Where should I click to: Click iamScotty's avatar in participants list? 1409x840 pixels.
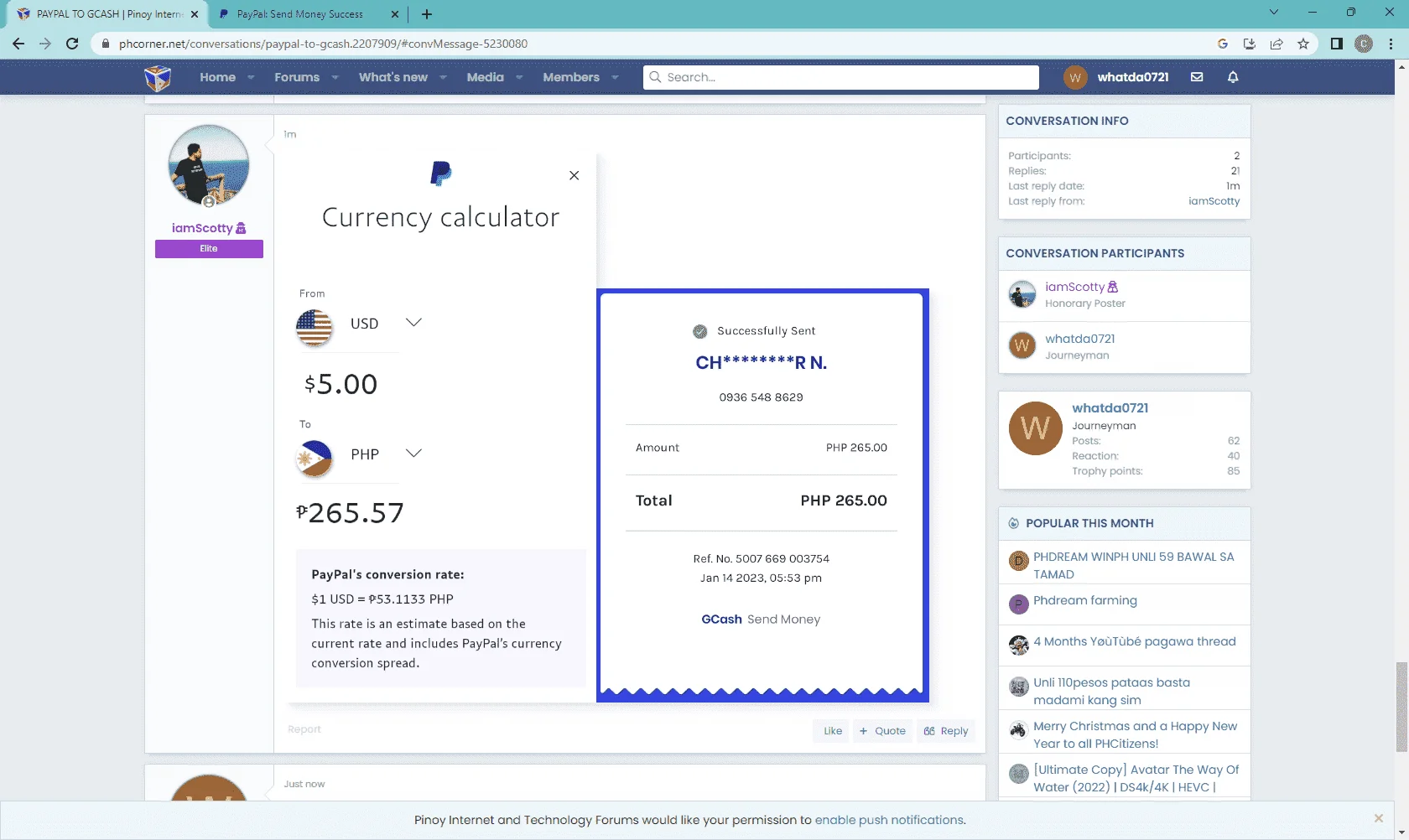(x=1022, y=294)
